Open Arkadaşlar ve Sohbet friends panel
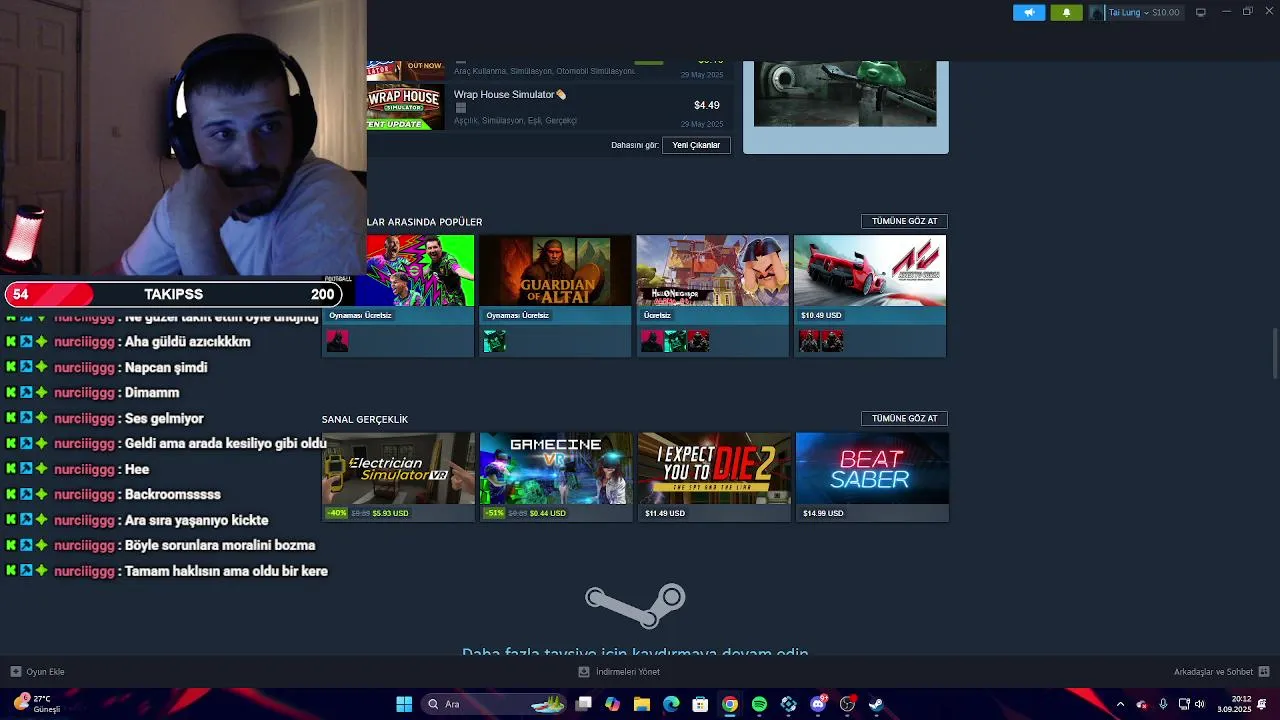 click(1221, 672)
